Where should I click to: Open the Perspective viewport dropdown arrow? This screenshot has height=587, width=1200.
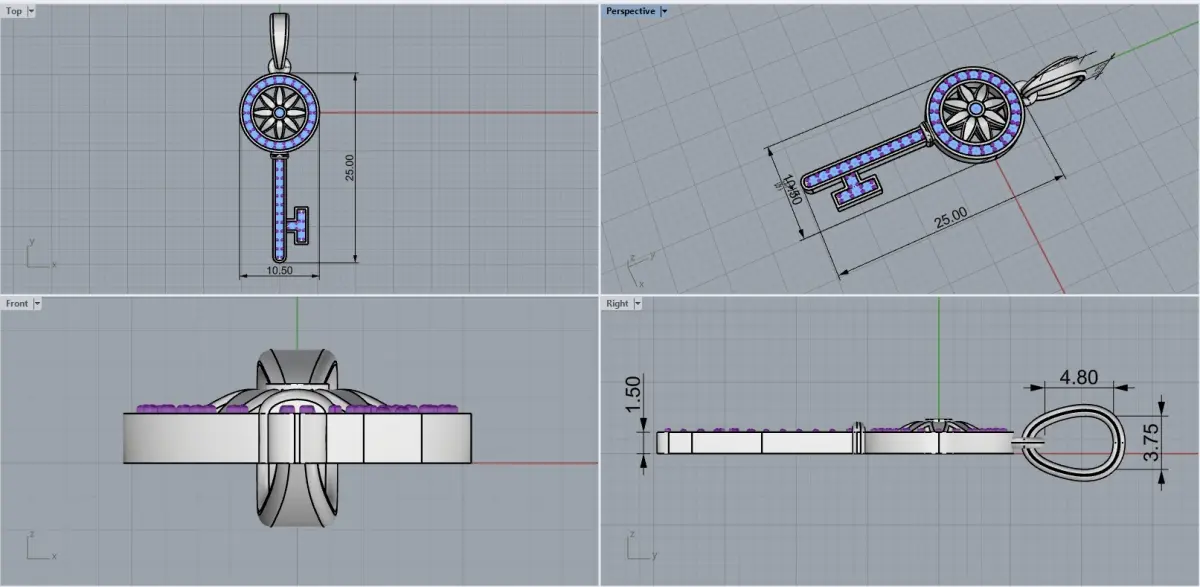point(665,11)
